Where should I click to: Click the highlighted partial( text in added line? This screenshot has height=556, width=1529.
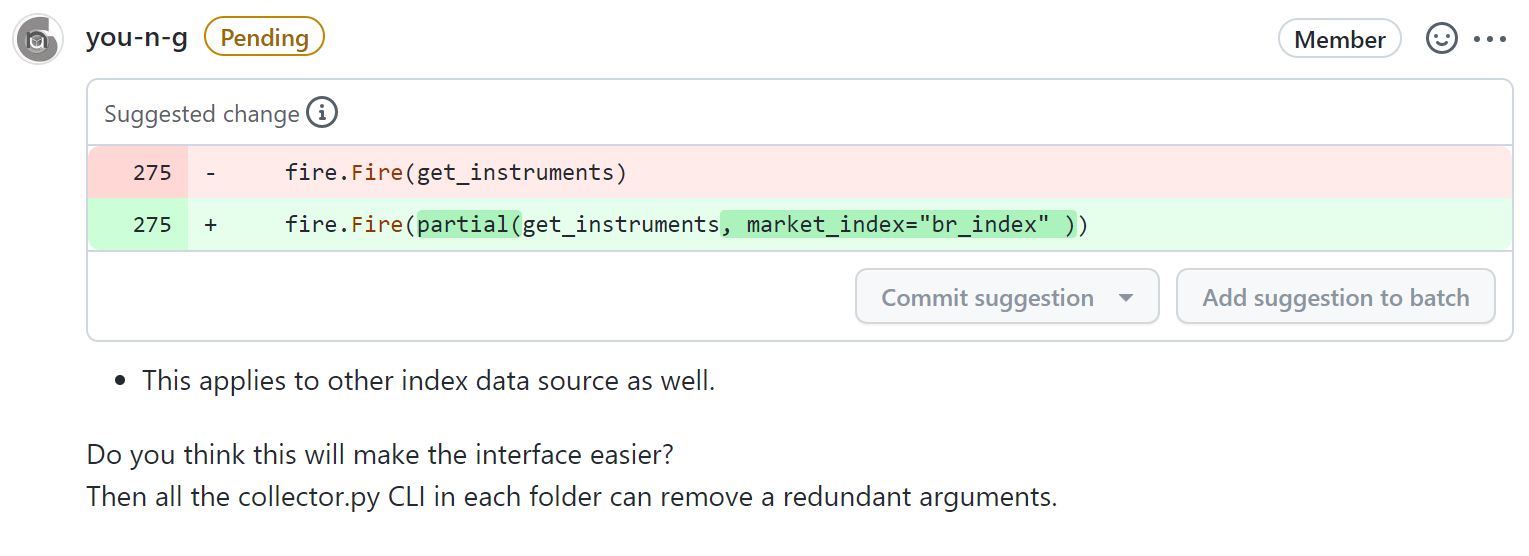click(x=465, y=224)
